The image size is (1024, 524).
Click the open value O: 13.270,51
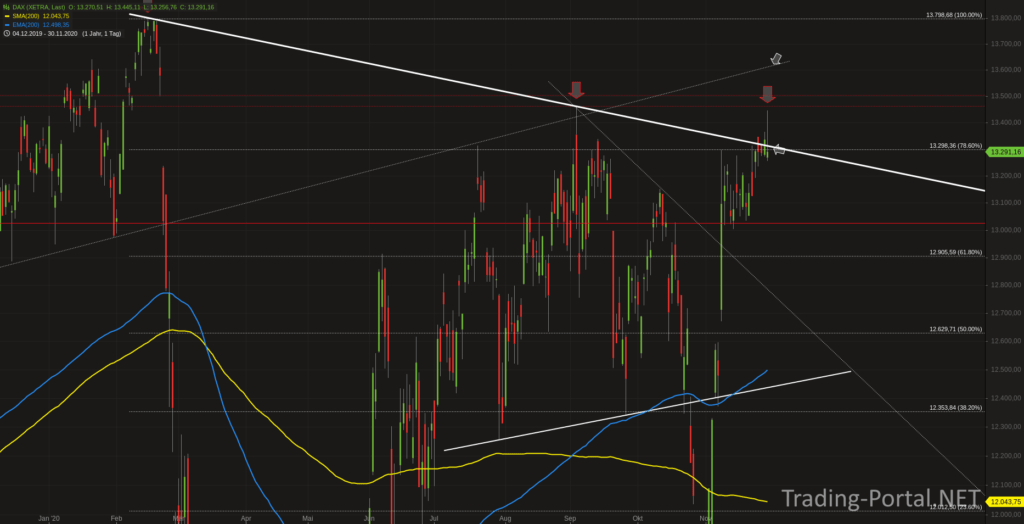tap(88, 7)
